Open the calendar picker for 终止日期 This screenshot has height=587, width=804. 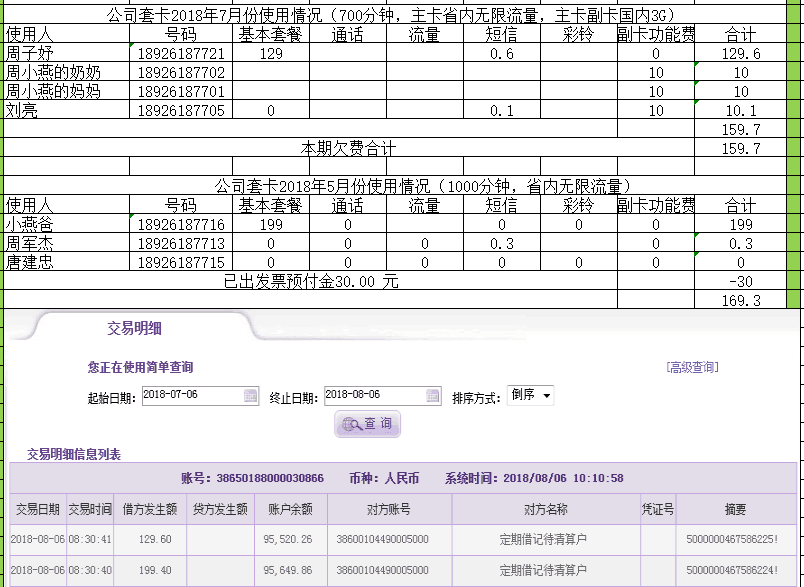click(432, 396)
